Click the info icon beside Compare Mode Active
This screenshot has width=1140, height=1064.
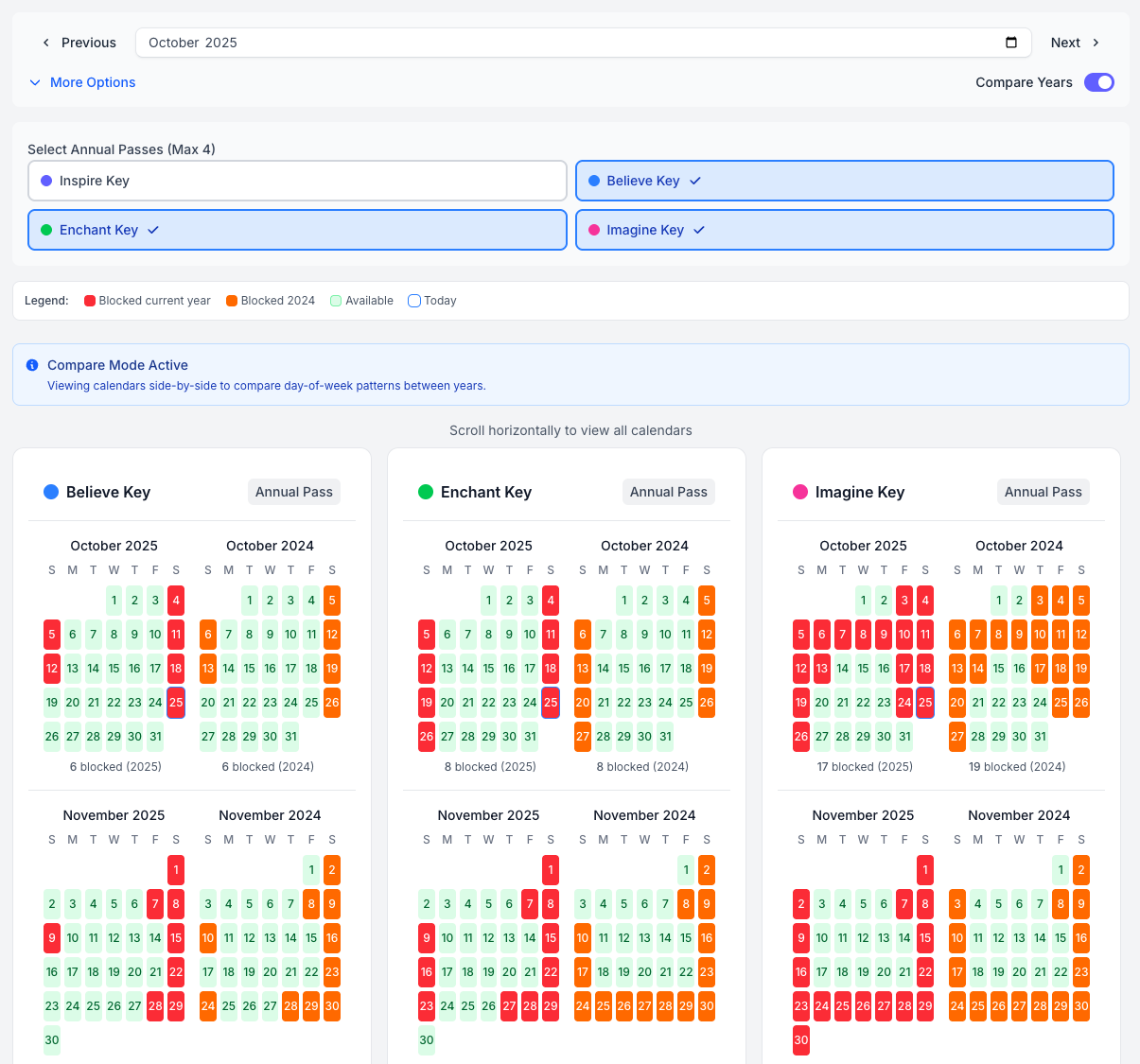pyautogui.click(x=32, y=365)
